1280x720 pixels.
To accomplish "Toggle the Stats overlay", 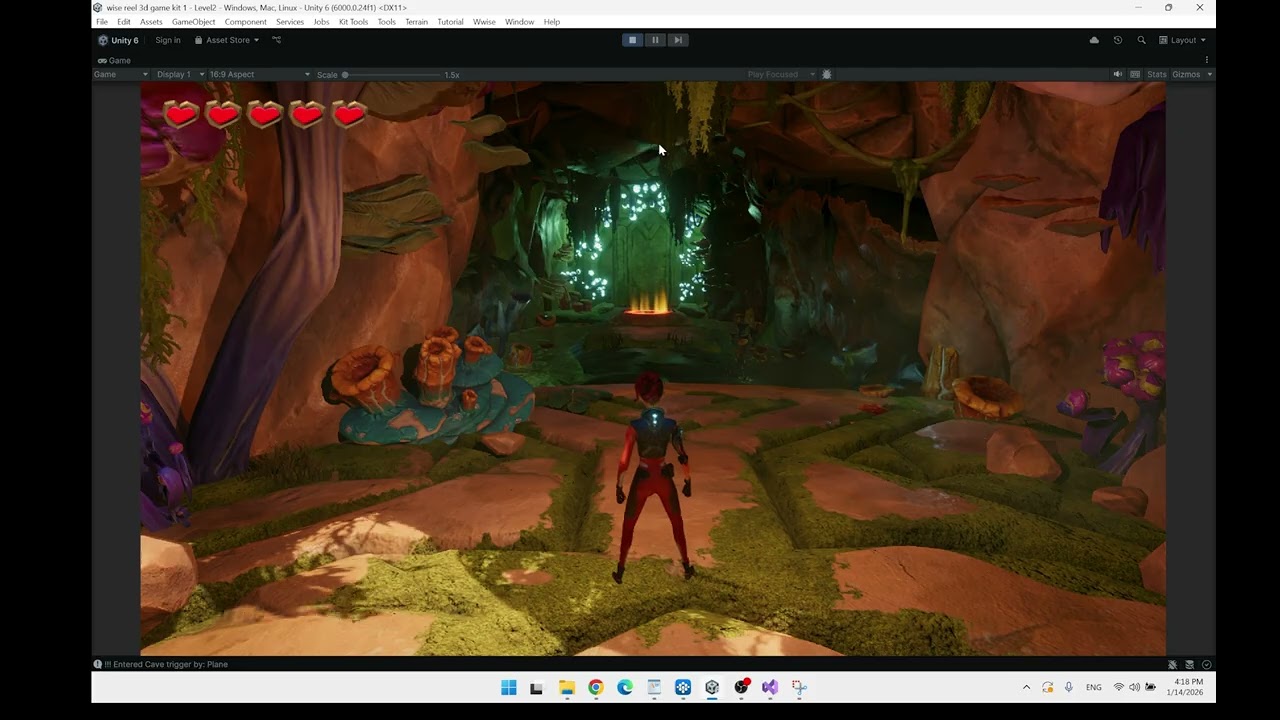I will tap(1157, 75).
